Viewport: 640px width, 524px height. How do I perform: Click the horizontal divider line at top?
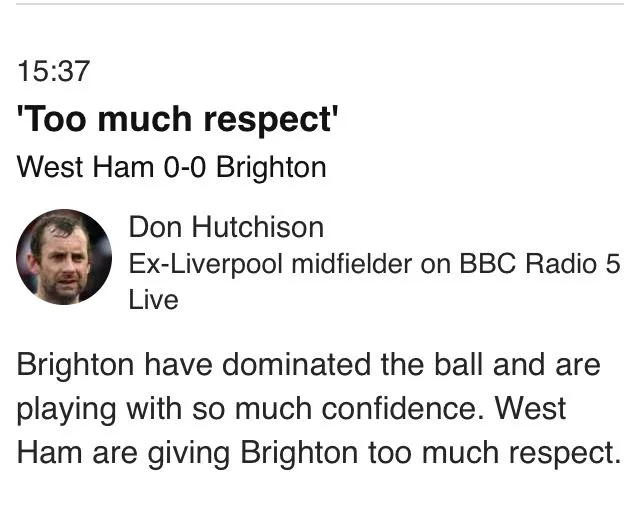(x=320, y=4)
